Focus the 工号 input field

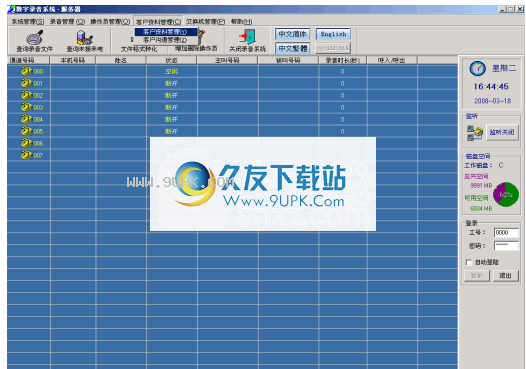pyautogui.click(x=506, y=232)
